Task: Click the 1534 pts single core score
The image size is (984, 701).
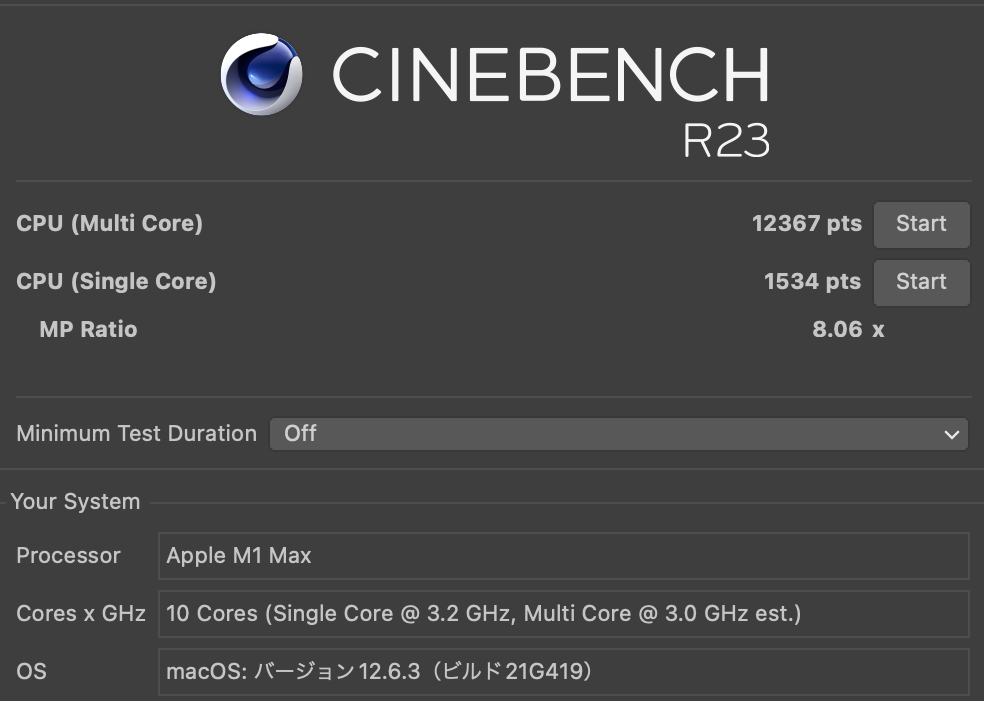Action: tap(812, 282)
